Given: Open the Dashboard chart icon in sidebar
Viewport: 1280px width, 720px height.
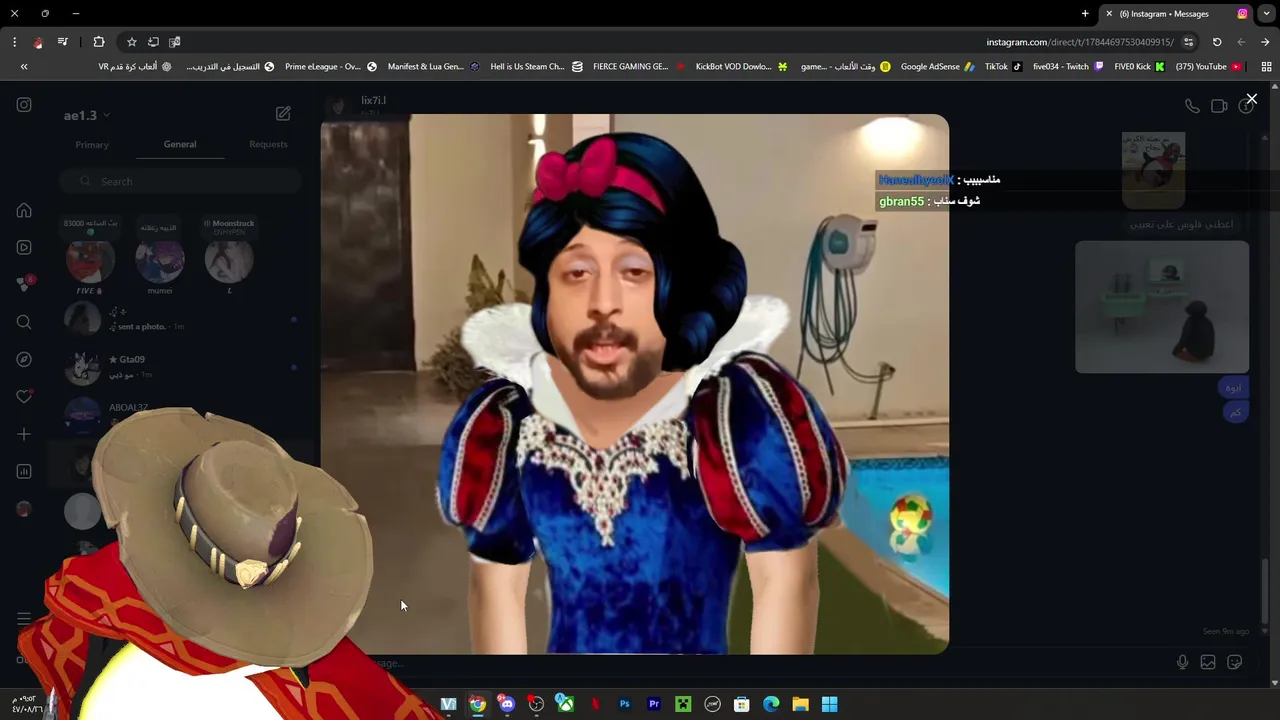Looking at the screenshot, I should tap(24, 471).
